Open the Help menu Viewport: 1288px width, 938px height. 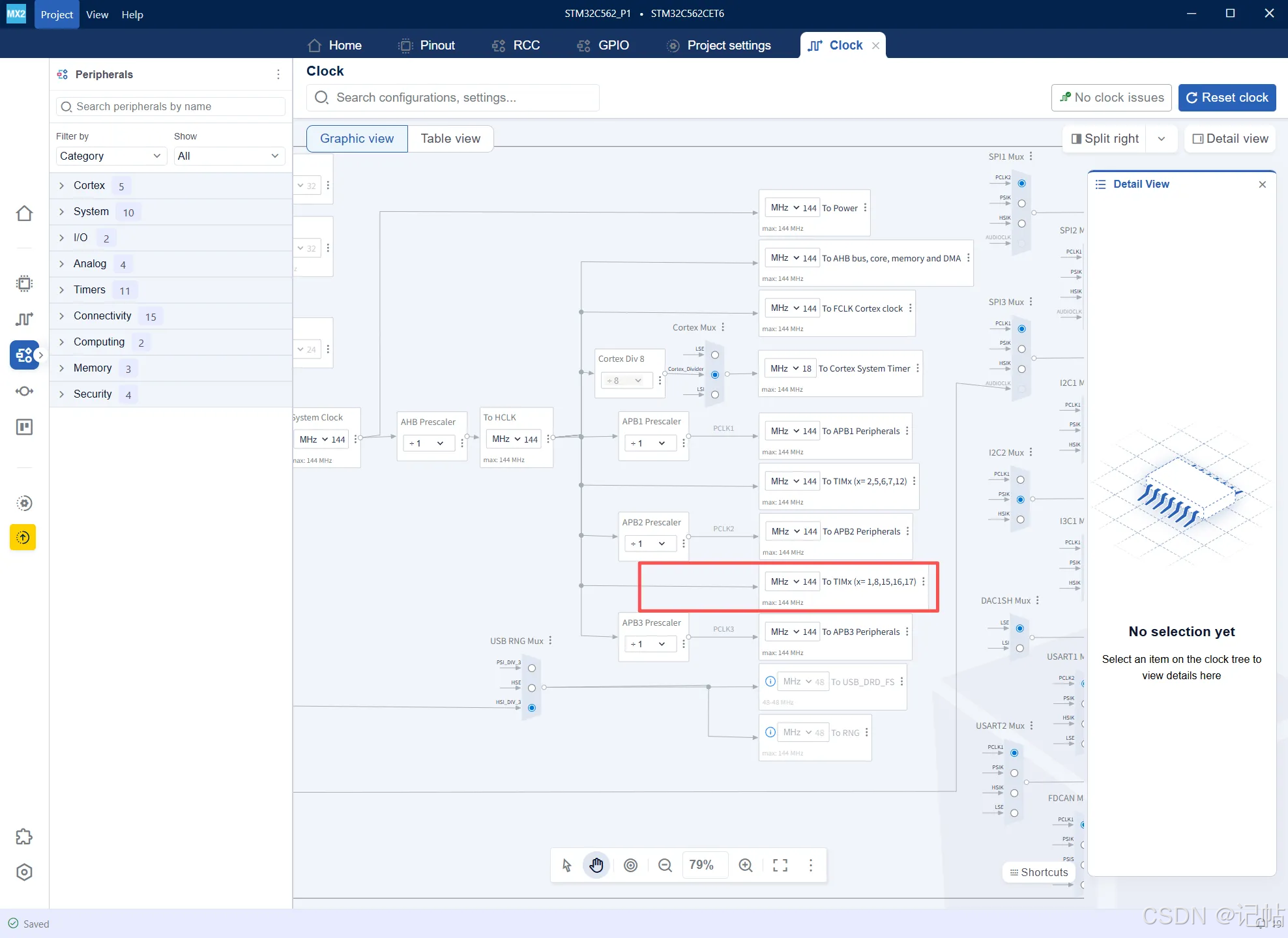[132, 14]
